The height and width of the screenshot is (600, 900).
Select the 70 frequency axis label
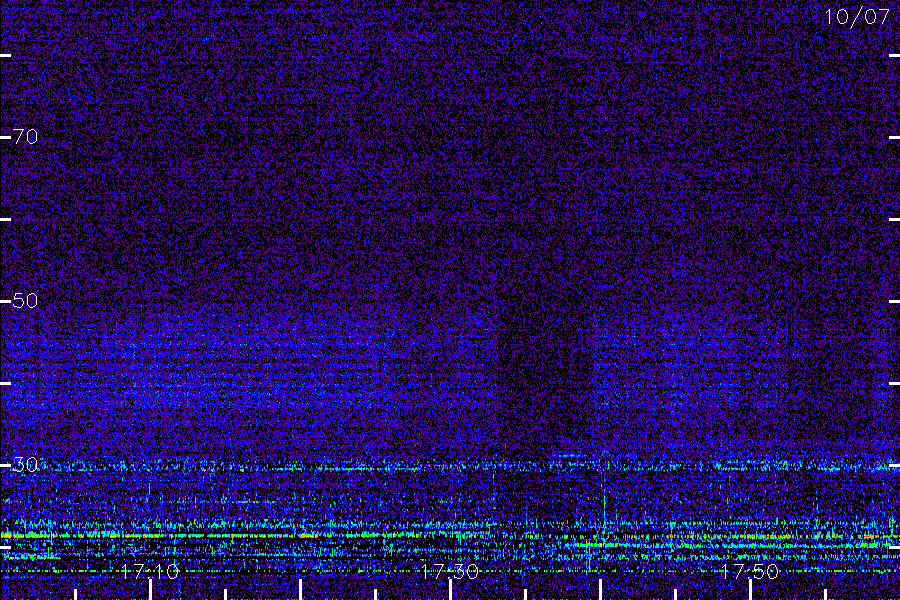pyautogui.click(x=25, y=137)
